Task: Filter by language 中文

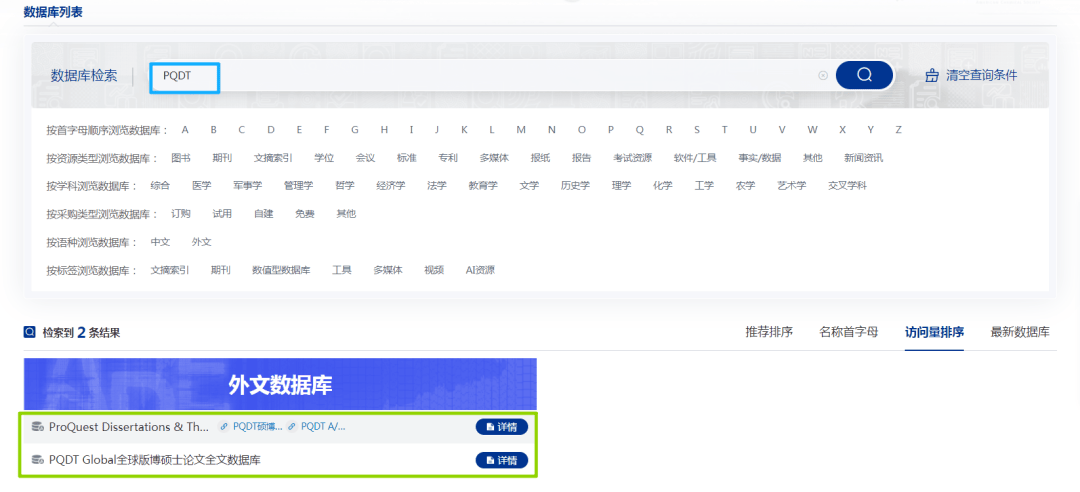Action: click(x=160, y=242)
